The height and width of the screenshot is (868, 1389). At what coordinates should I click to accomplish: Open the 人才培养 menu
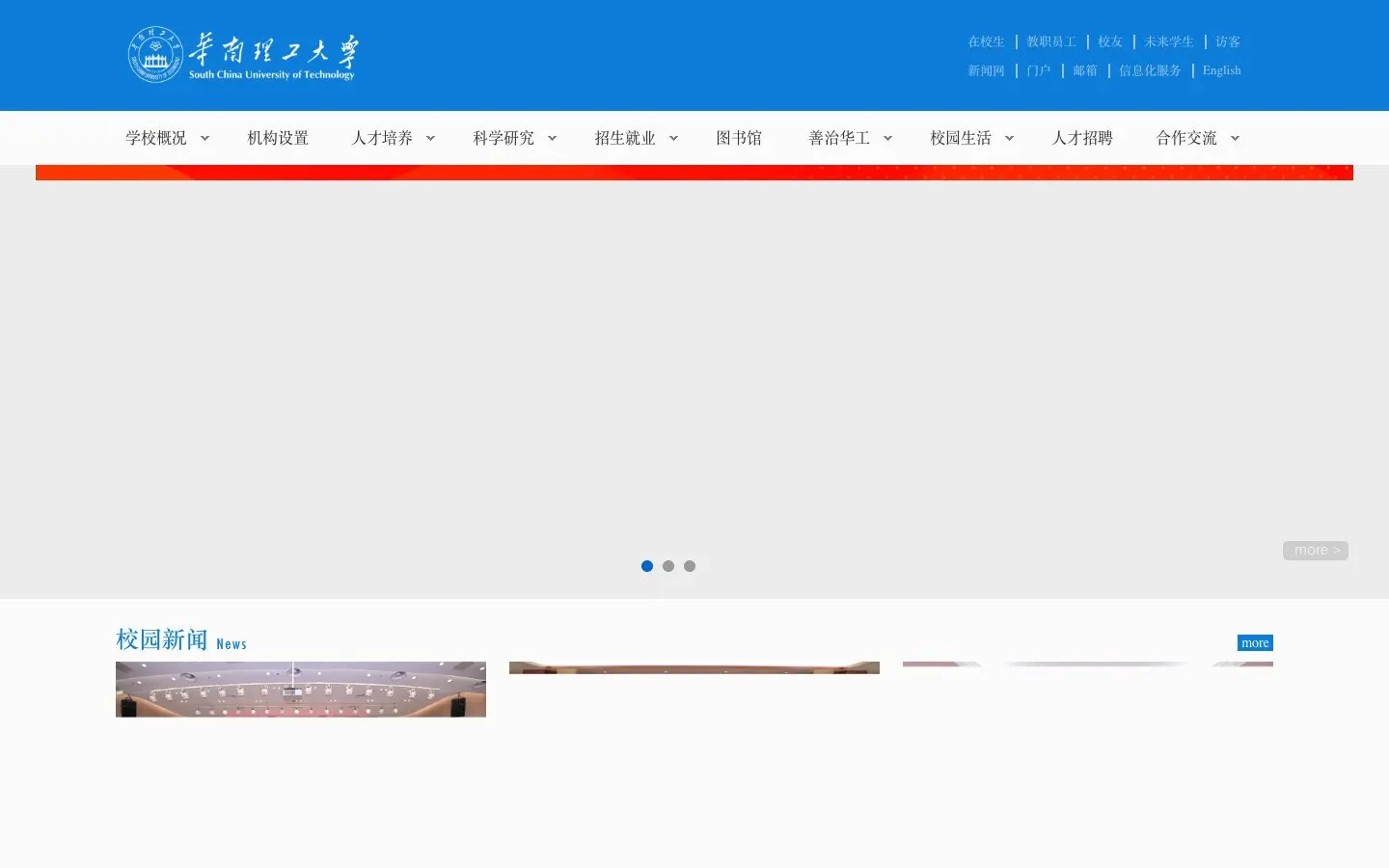[x=382, y=138]
